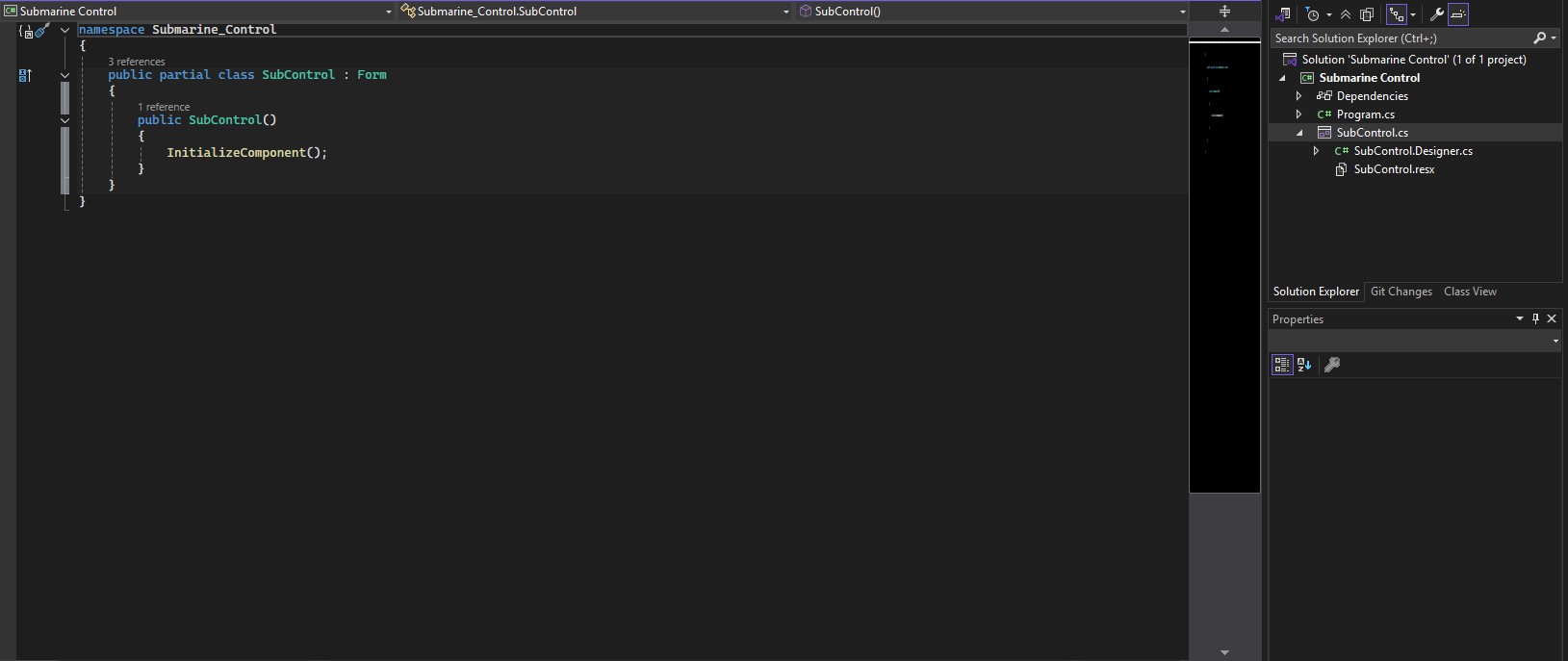Click the Form base class name
The height and width of the screenshot is (661, 1568).
[x=372, y=75]
